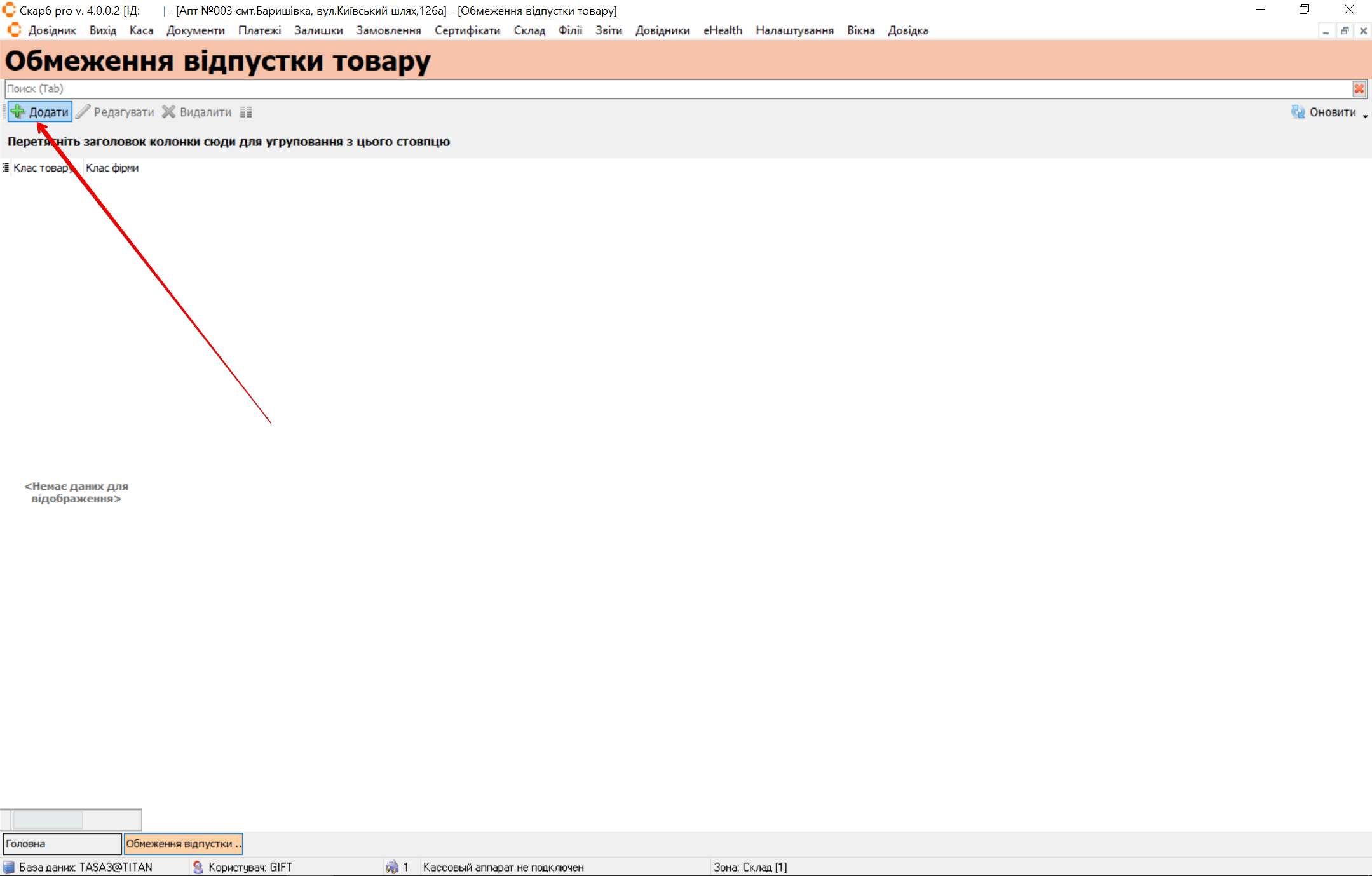Click the horizontal scrollbar at bottom left

click(48, 819)
